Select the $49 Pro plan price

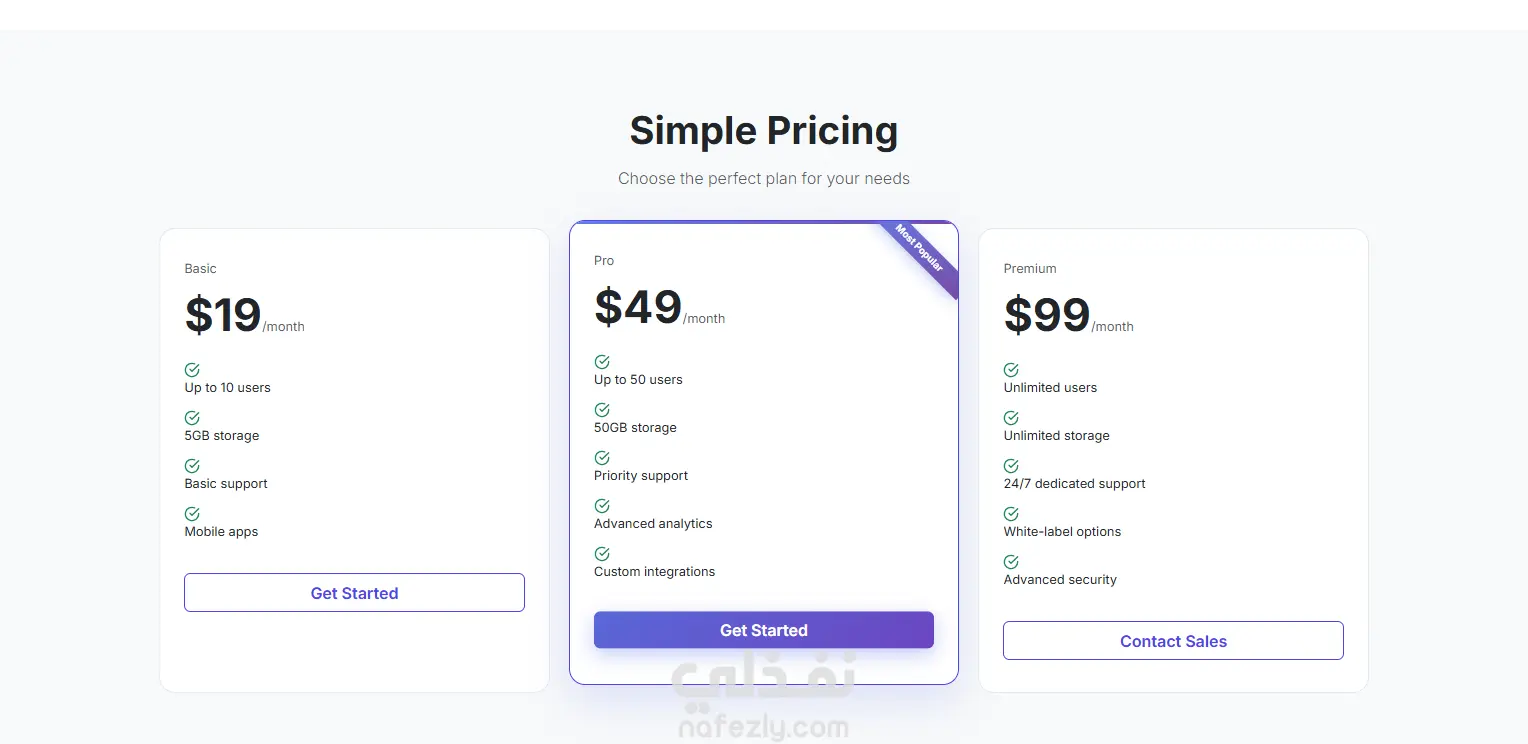[x=638, y=307]
